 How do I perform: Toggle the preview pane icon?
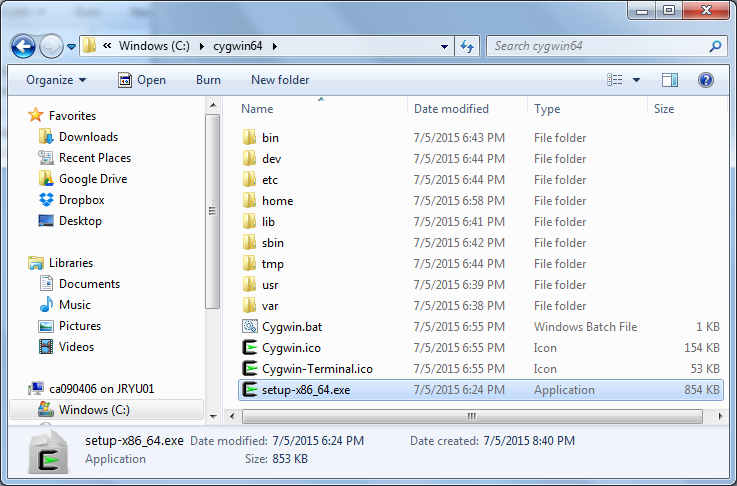[x=670, y=80]
